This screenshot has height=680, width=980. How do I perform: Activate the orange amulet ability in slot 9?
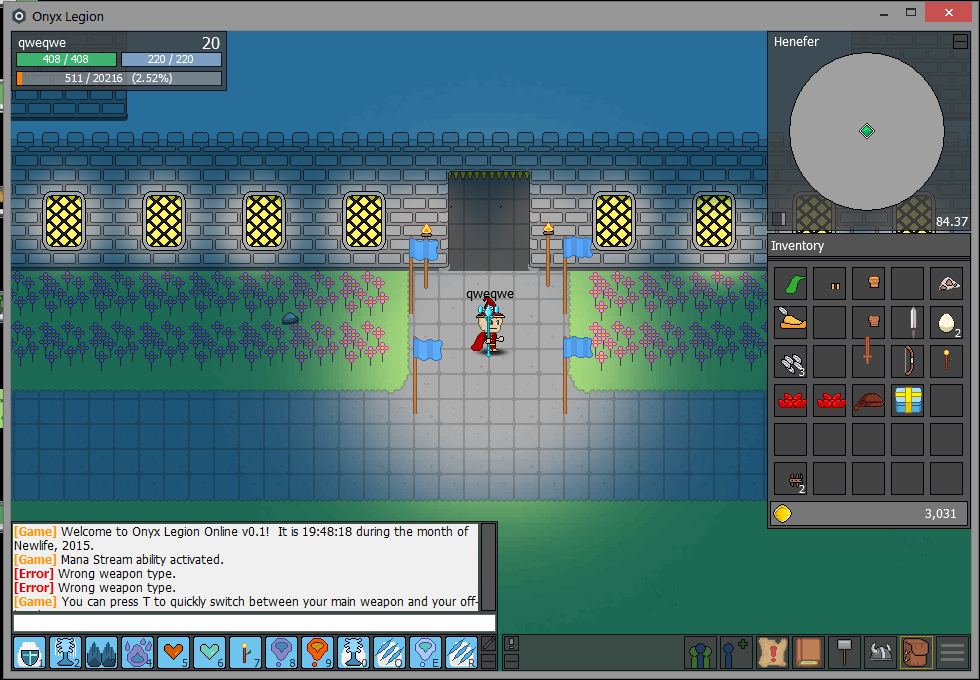(x=317, y=652)
